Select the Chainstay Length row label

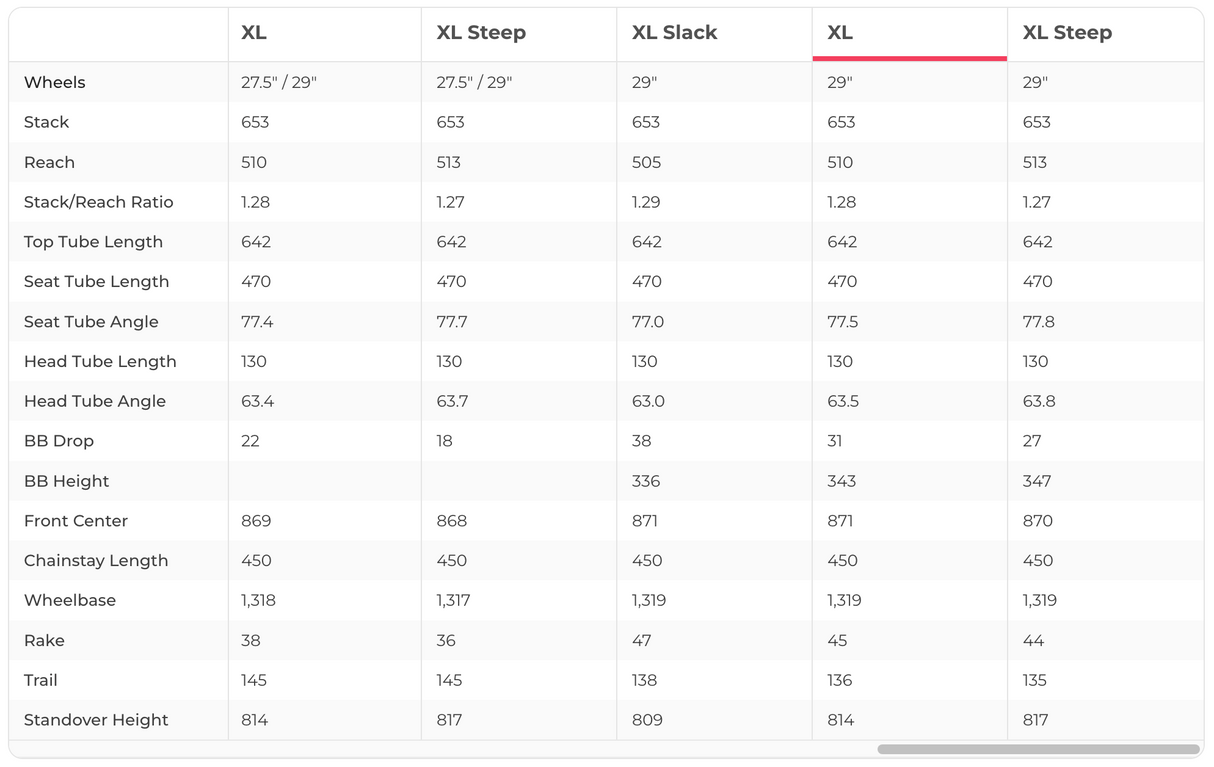pos(96,561)
